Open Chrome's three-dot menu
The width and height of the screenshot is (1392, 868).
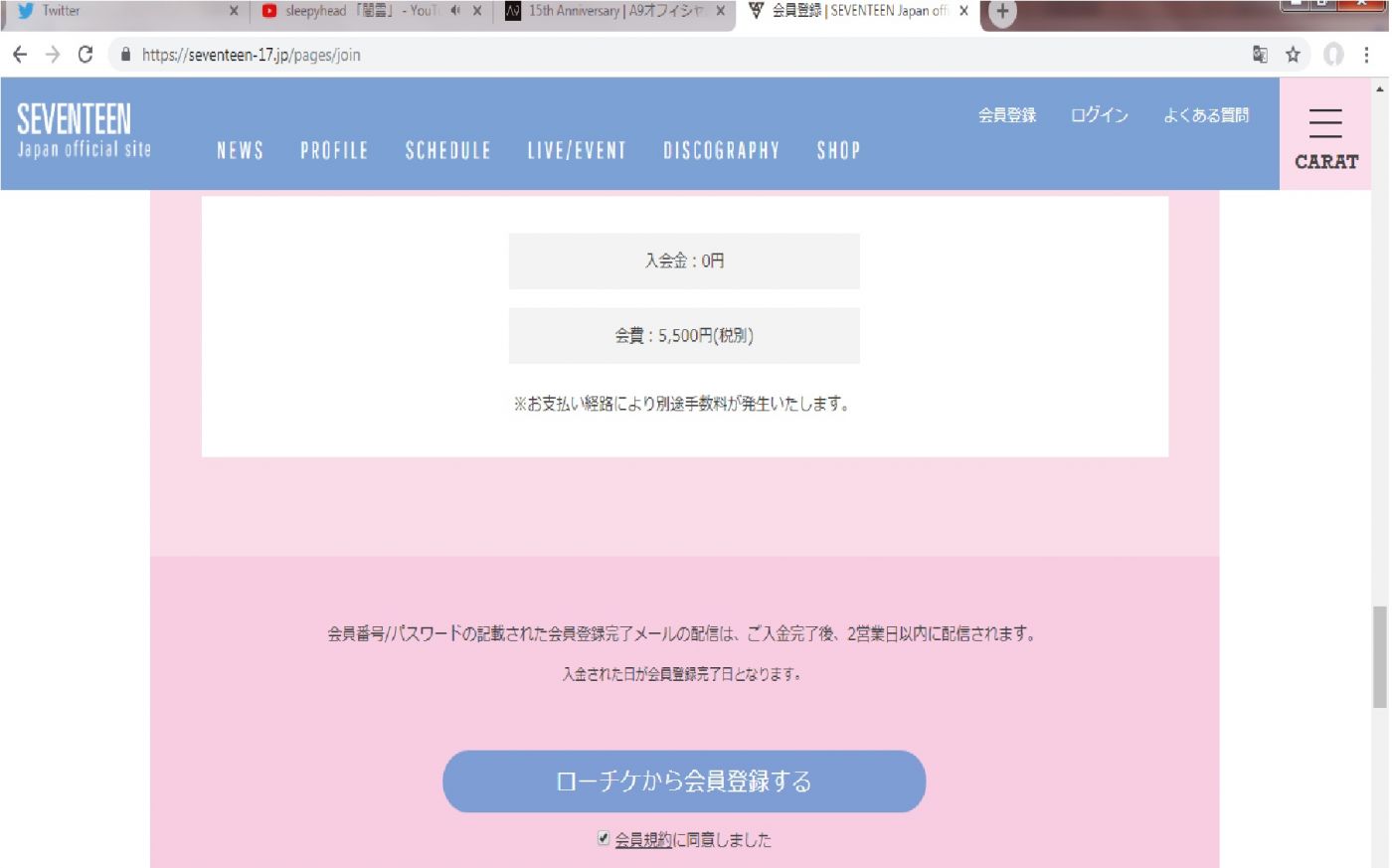click(1367, 55)
